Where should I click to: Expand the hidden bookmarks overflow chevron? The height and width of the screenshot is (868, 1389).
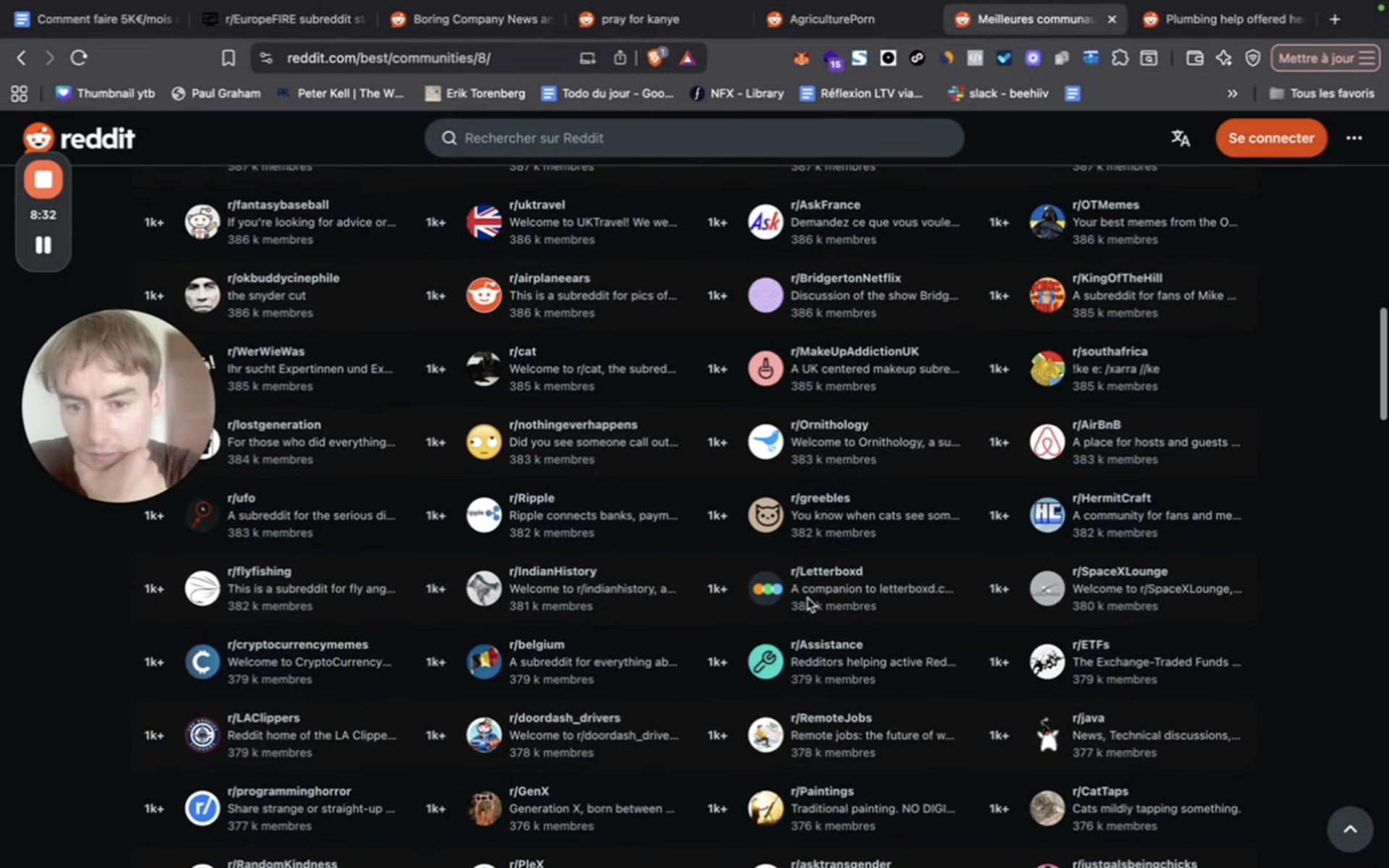[1232, 93]
